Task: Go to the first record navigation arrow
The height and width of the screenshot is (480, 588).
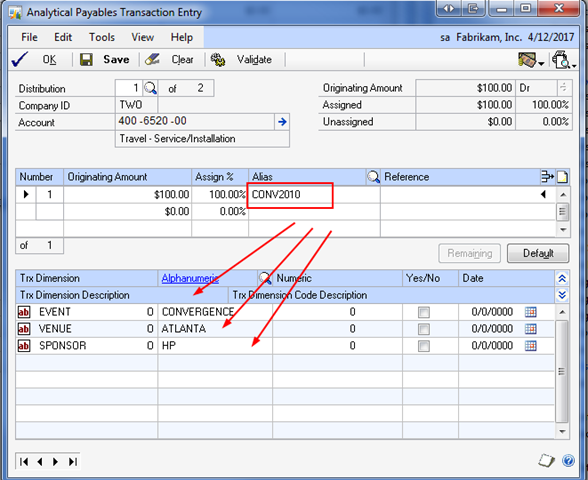Action: pos(24,462)
